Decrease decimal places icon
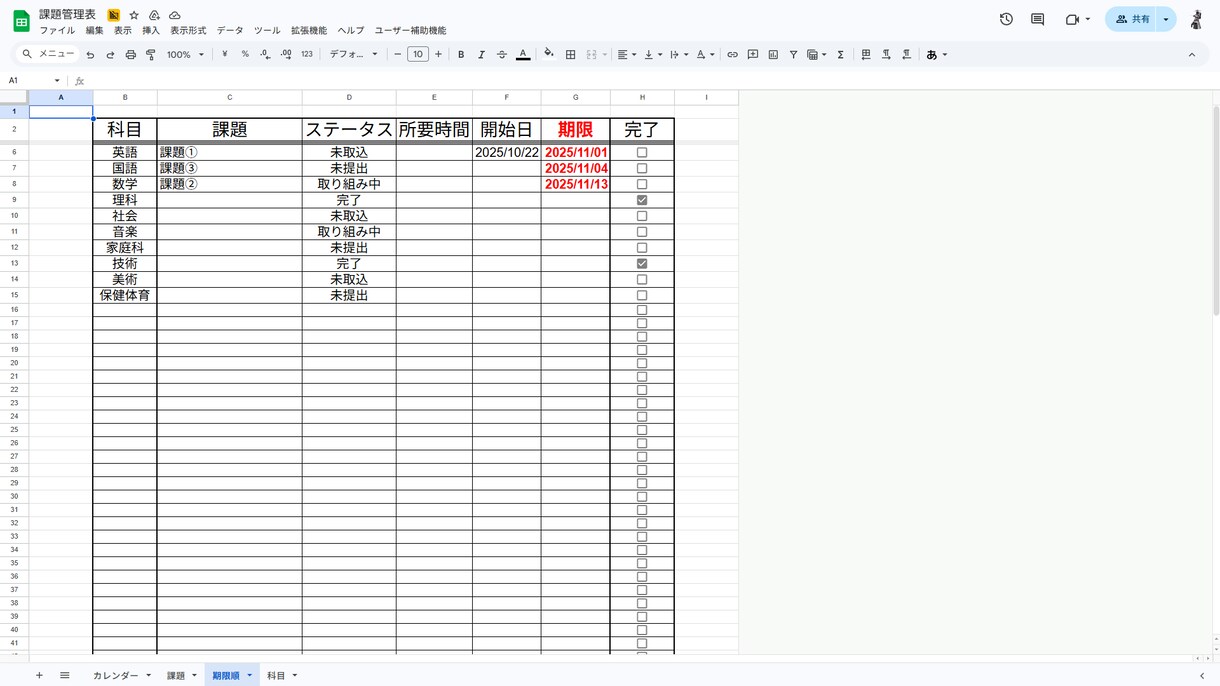 tap(265, 55)
